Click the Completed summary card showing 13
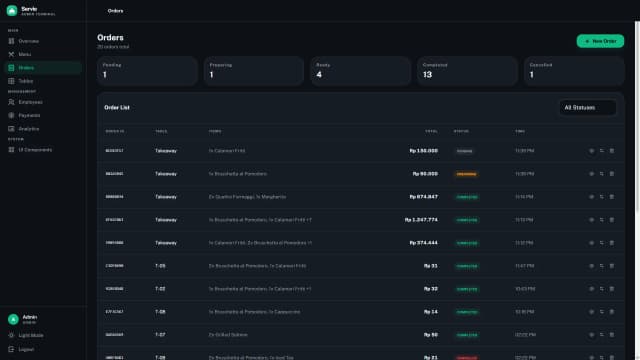Image resolution: width=640 pixels, height=360 pixels. pos(467,71)
